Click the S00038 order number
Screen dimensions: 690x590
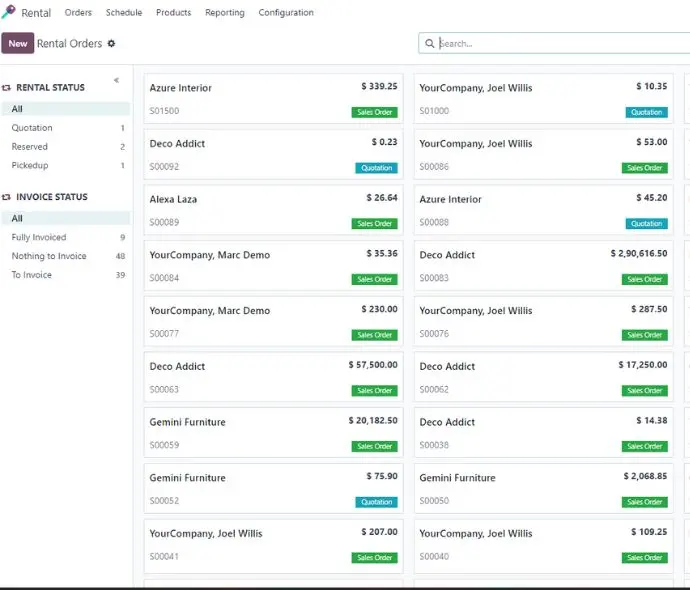pos(434,445)
